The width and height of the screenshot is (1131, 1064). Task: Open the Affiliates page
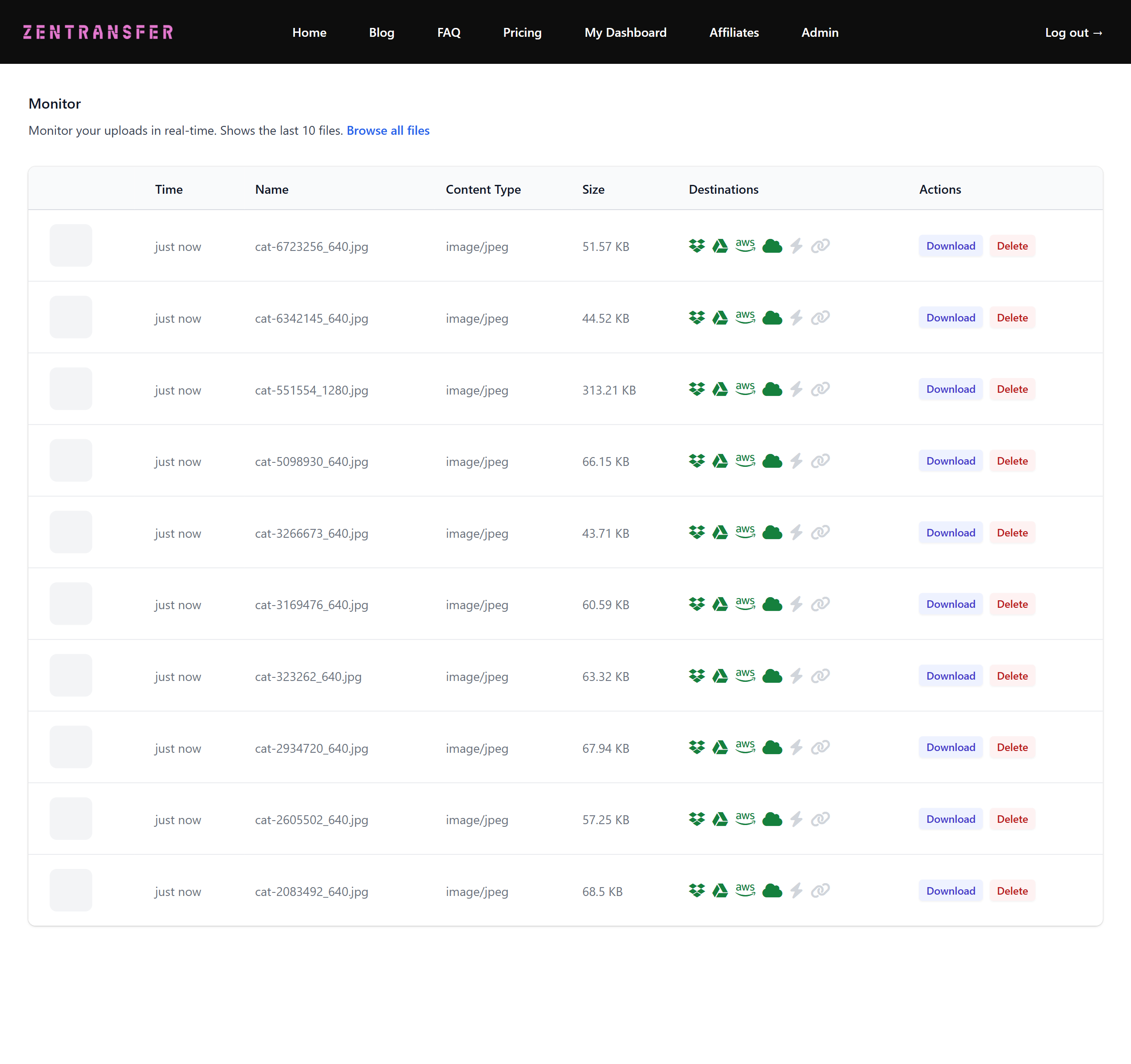(733, 32)
